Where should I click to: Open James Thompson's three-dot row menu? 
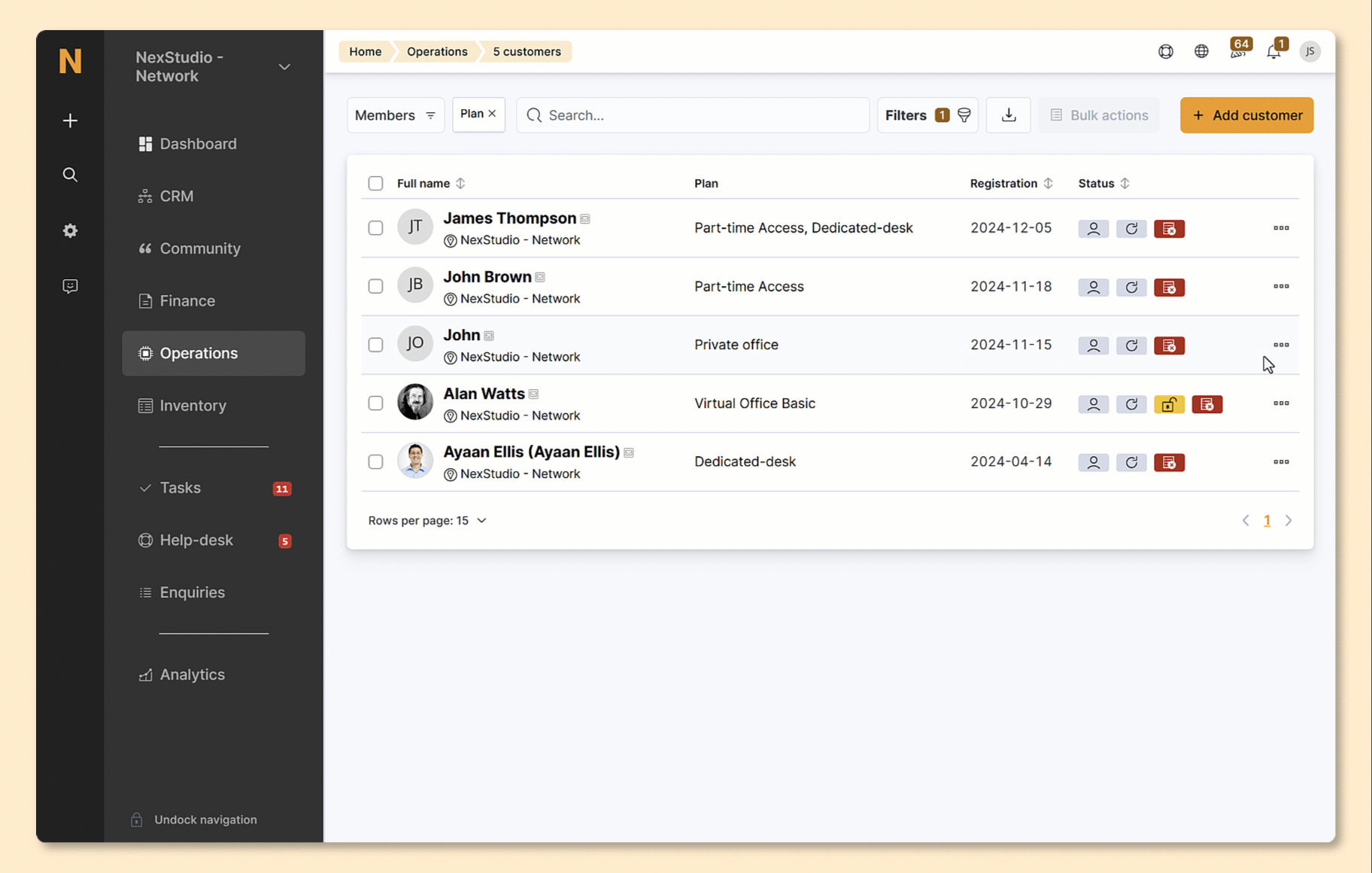click(x=1281, y=228)
